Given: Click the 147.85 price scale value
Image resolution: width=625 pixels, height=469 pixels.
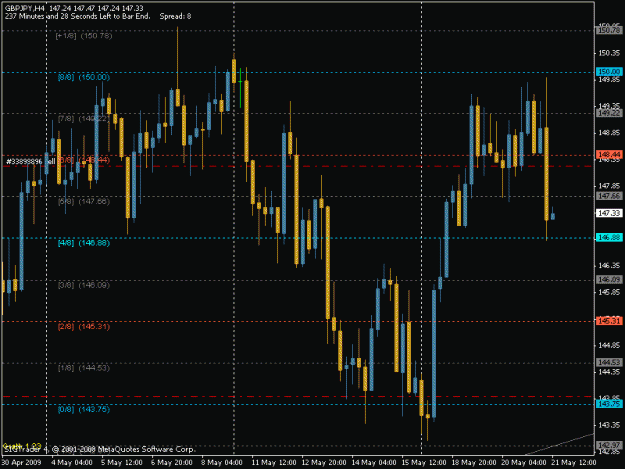Looking at the screenshot, I should (x=609, y=186).
